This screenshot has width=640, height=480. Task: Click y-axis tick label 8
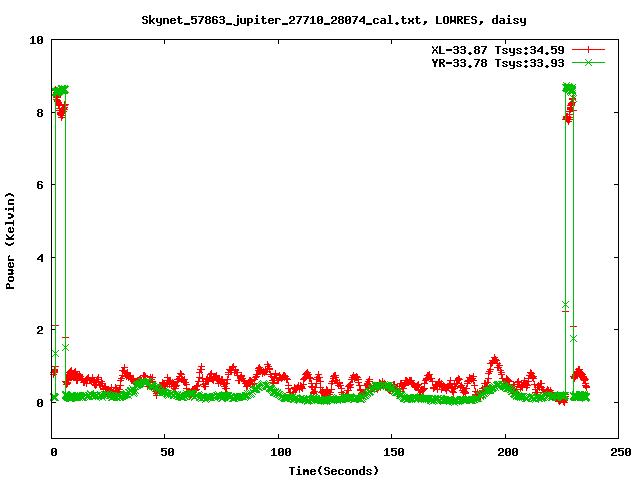[x=40, y=113]
